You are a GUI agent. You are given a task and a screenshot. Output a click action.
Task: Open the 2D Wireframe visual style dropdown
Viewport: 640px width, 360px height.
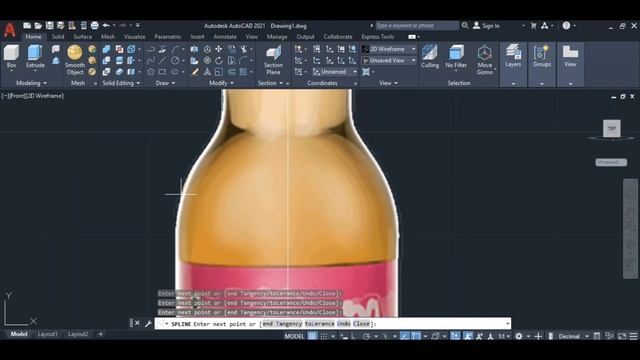(389, 49)
